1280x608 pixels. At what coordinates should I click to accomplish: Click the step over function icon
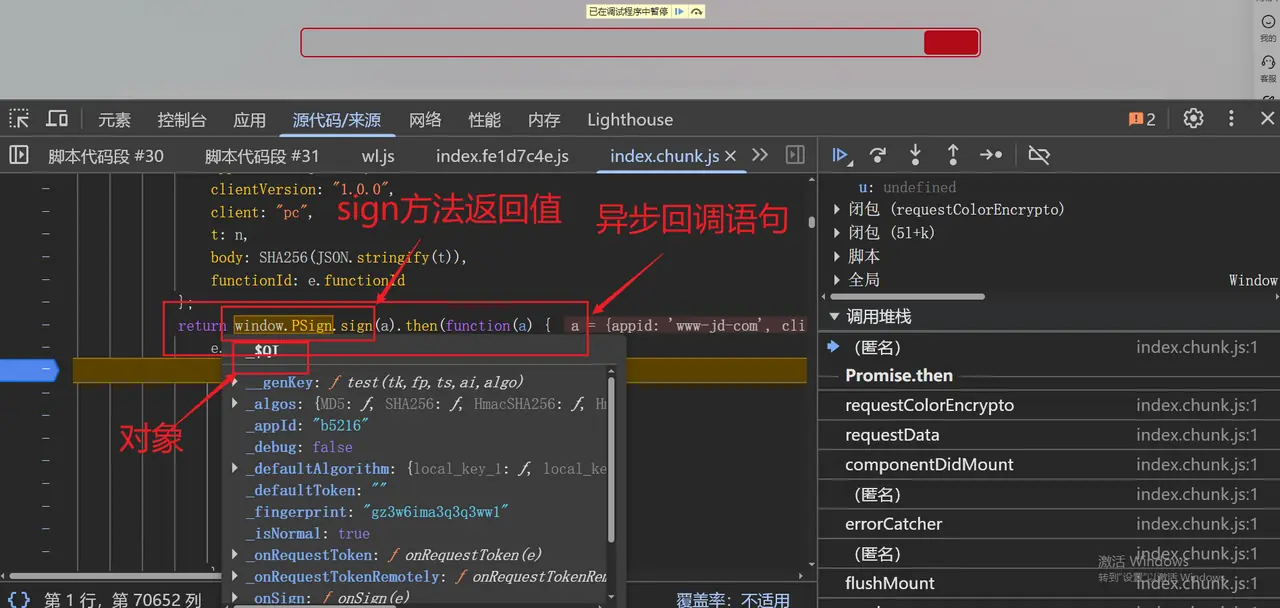click(x=878, y=155)
